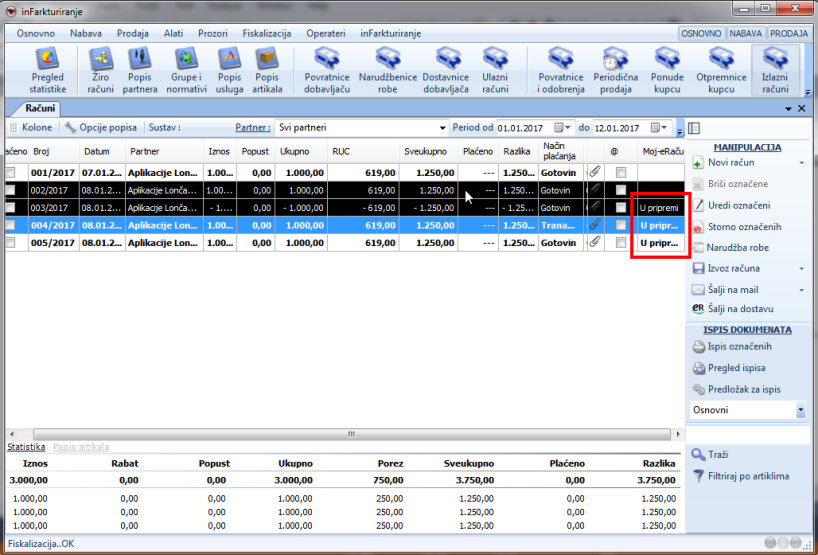
Task: Toggle @ checkbox in row 001/2017
Action: (621, 172)
